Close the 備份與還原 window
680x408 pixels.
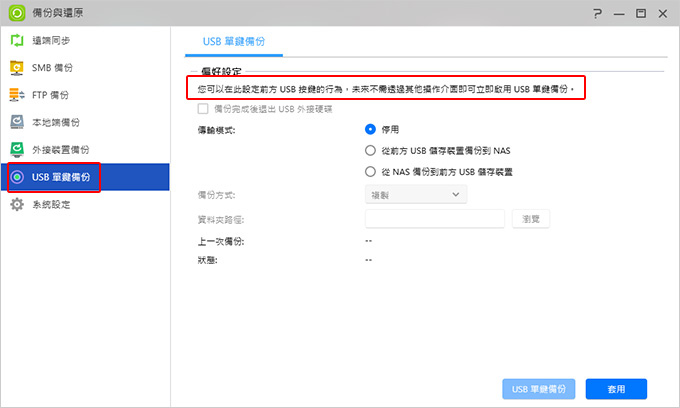click(x=663, y=13)
